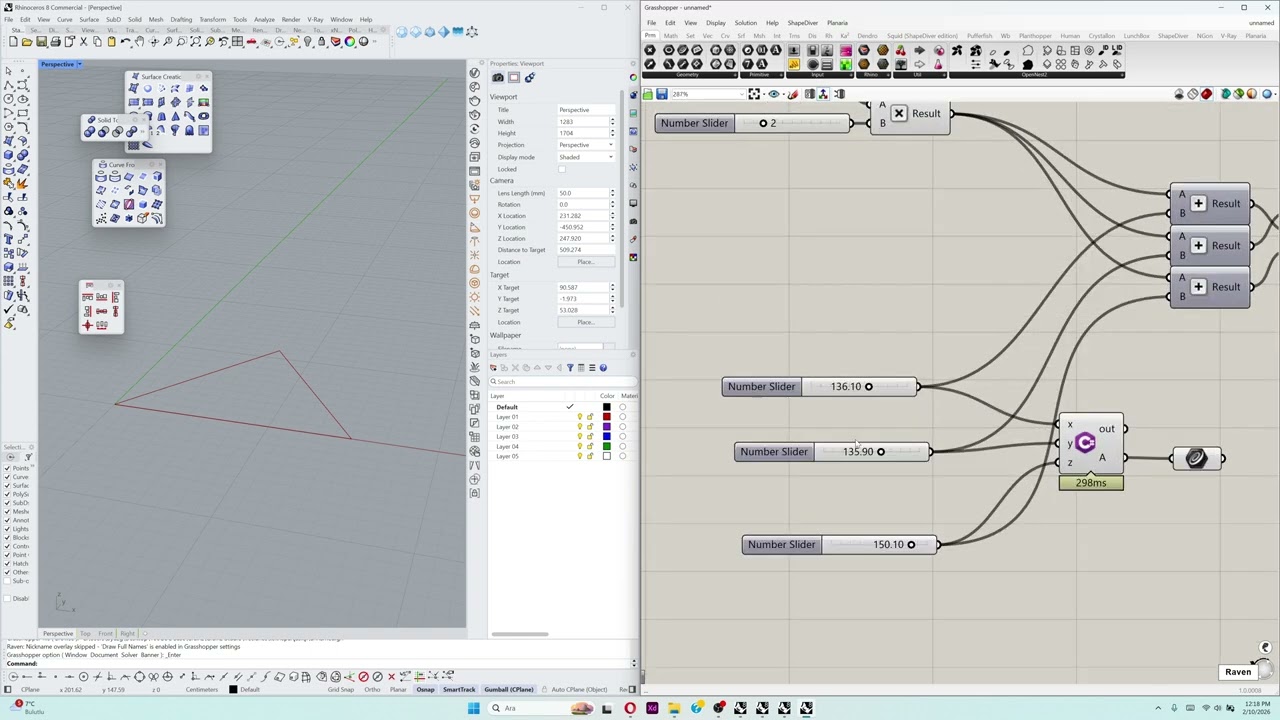This screenshot has width=1280, height=720.
Task: Click the Windows Start button on taskbar
Action: coord(473,708)
